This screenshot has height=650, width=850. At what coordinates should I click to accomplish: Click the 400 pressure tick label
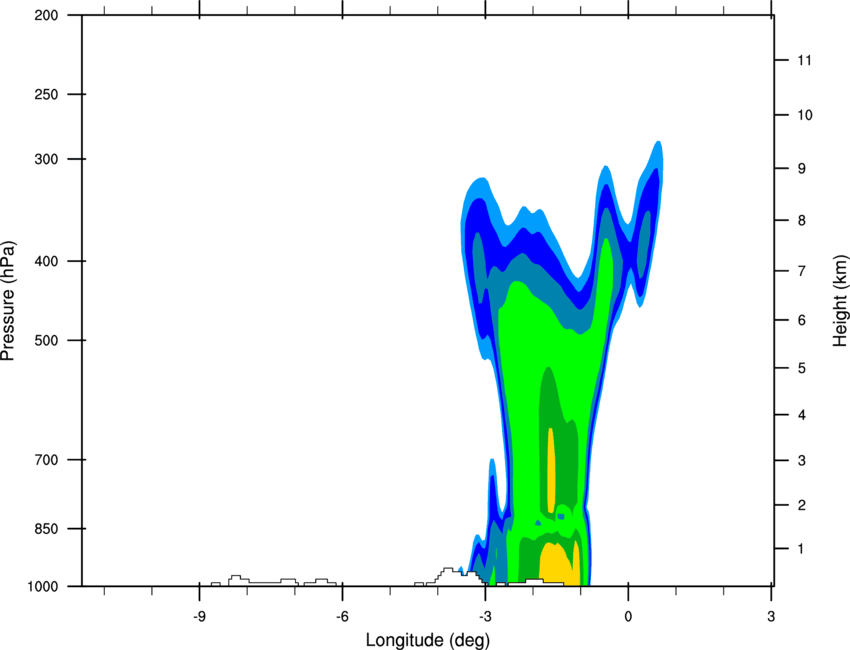point(46,261)
